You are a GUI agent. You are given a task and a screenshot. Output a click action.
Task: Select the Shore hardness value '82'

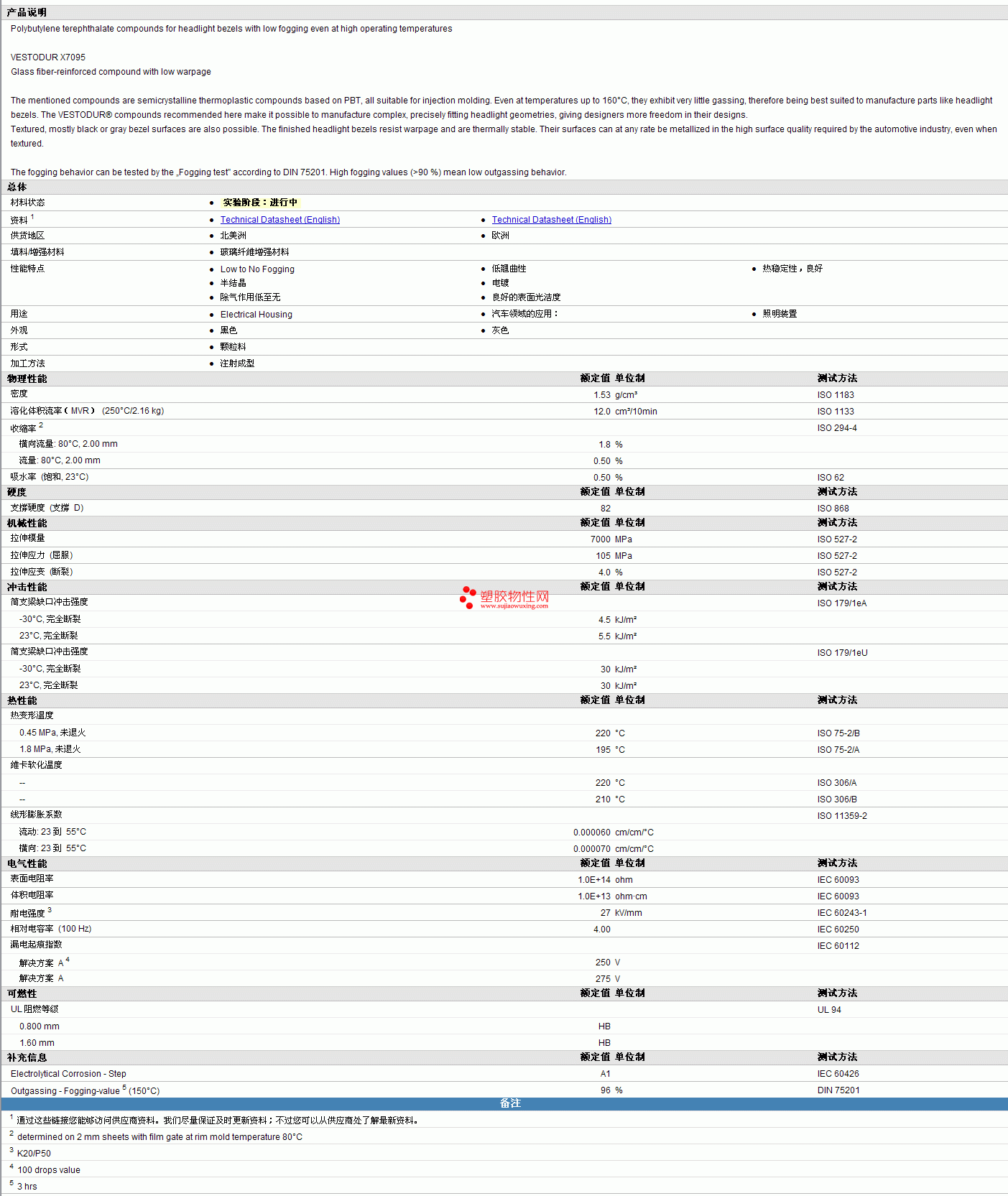(606, 509)
